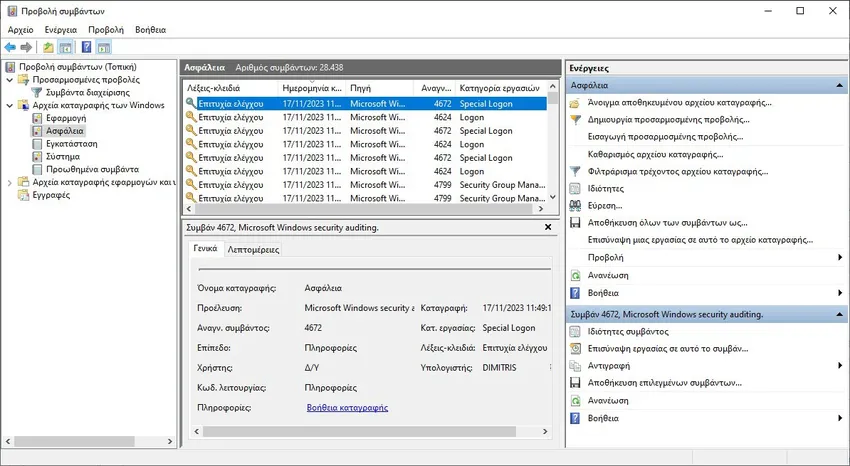Click the Ιδιότητες properties icon under Ασφάλεια
The width and height of the screenshot is (850, 466).
(575, 189)
